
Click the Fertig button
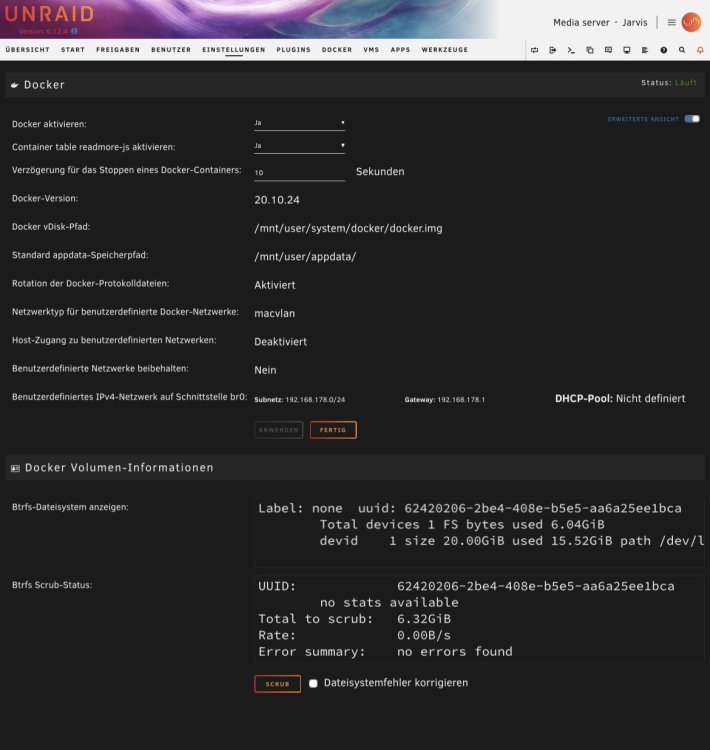coord(333,430)
